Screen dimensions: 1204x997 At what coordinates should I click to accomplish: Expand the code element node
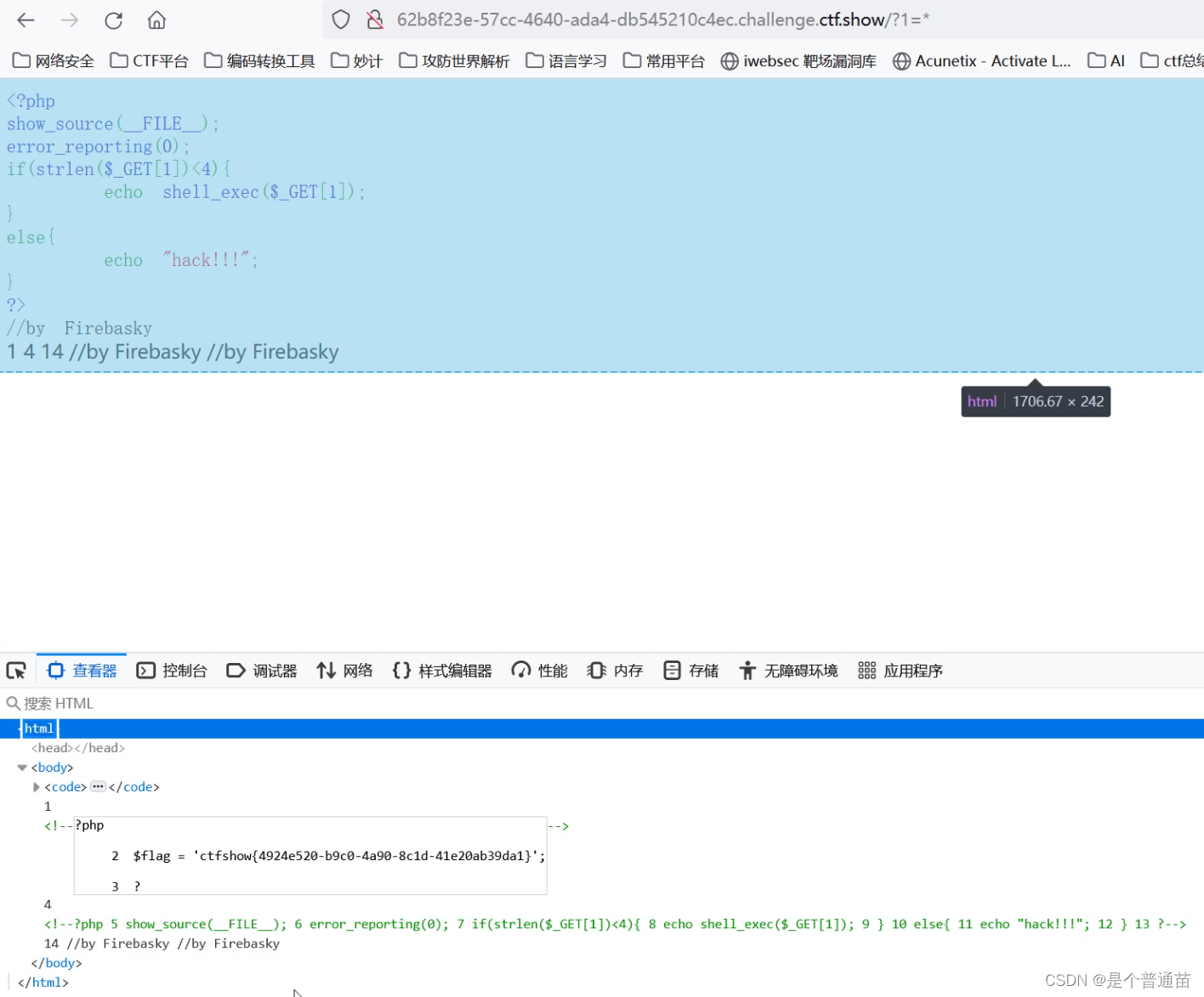click(x=36, y=787)
